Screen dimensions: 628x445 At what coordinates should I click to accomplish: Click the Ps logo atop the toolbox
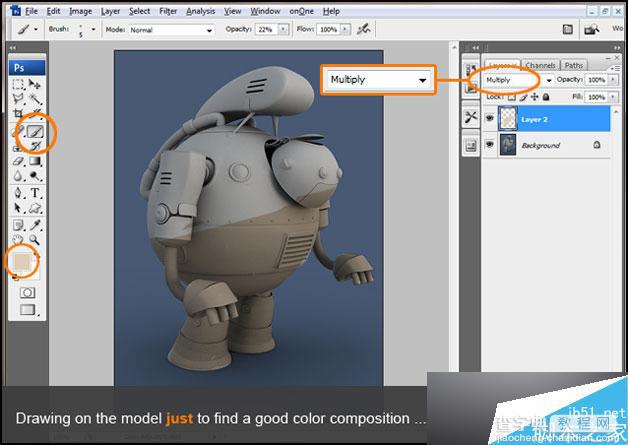(27, 67)
